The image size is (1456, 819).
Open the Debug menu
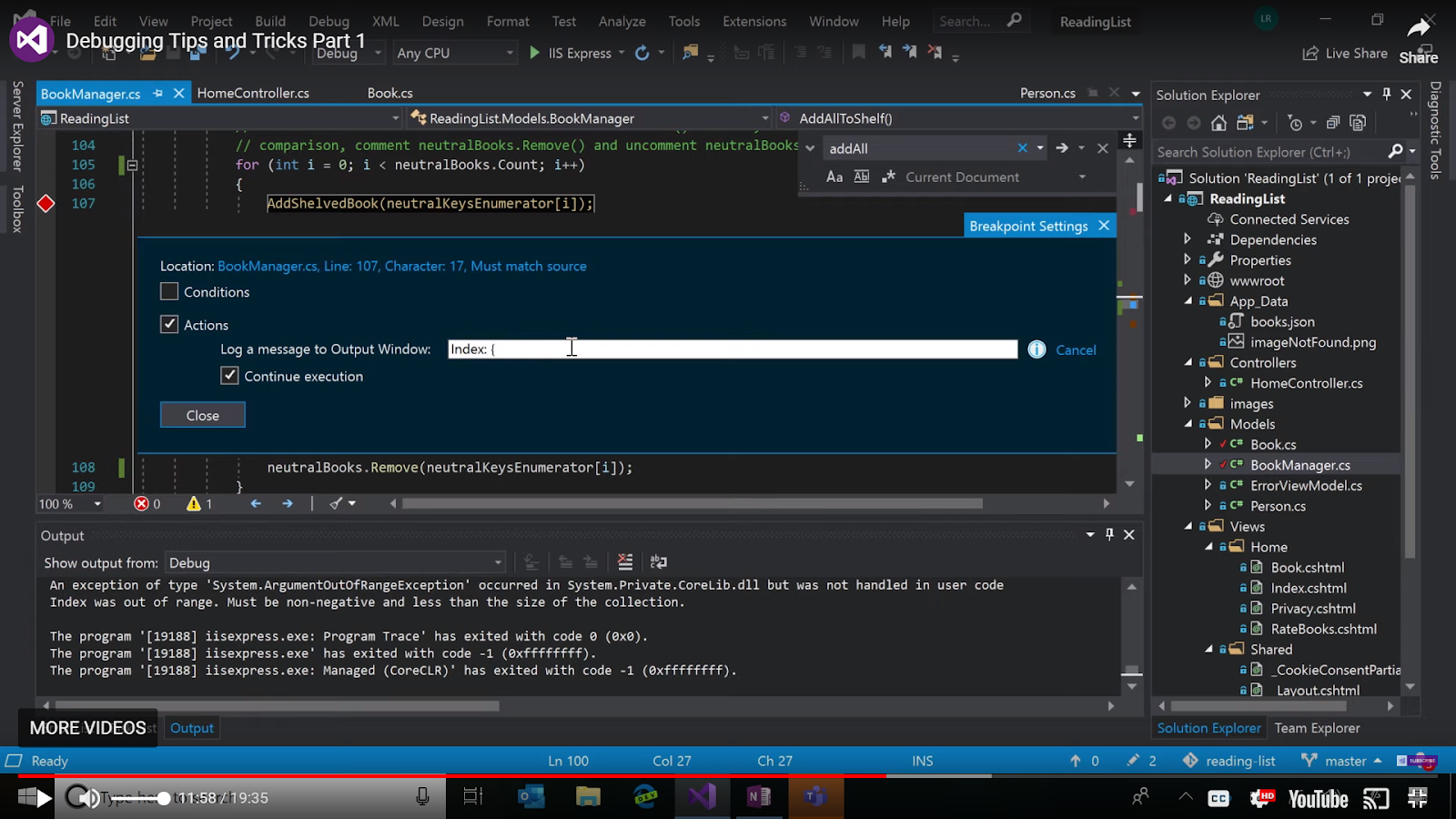(x=329, y=21)
